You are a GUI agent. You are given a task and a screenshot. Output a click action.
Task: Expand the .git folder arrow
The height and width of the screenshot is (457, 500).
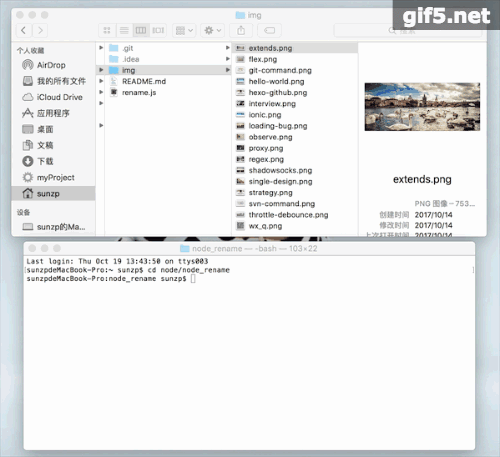228,48
